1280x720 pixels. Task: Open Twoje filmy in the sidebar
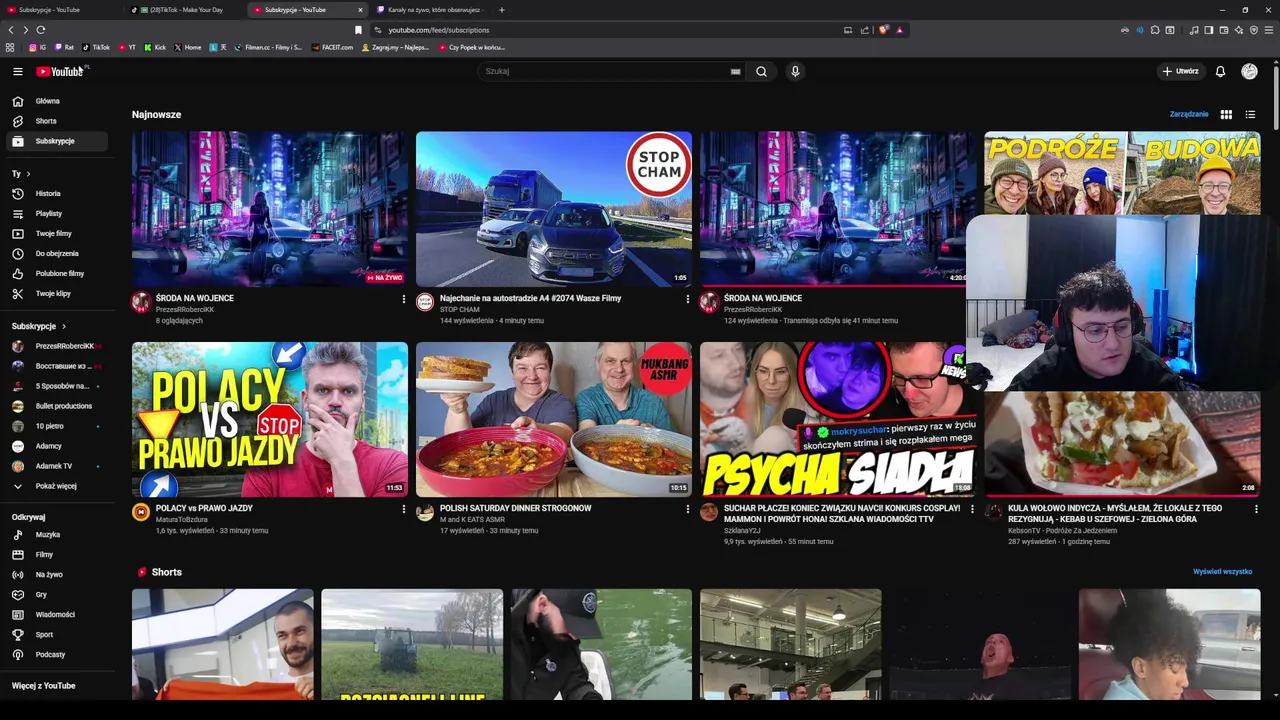55,233
